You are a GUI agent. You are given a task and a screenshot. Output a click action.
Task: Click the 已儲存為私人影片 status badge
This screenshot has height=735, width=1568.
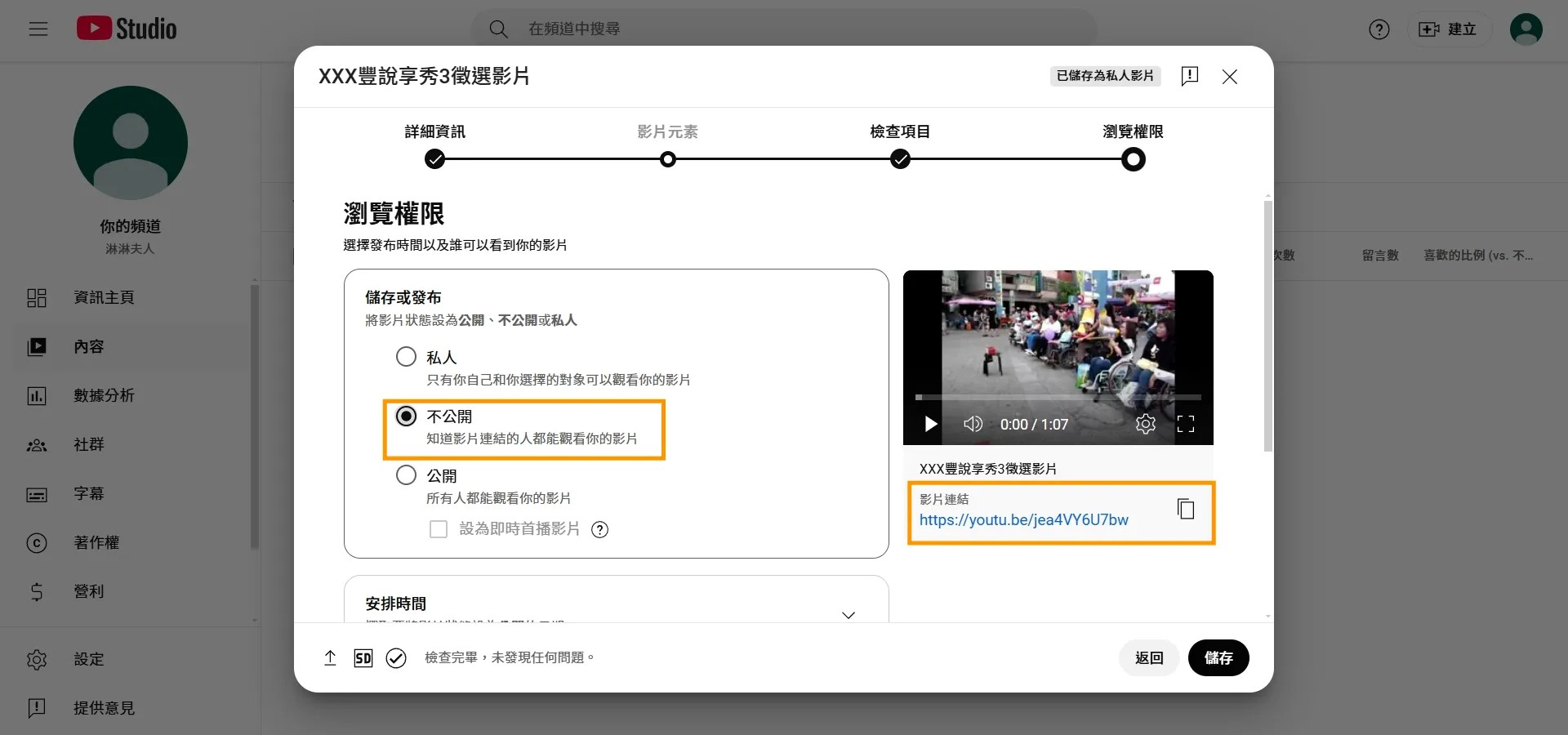1105,76
